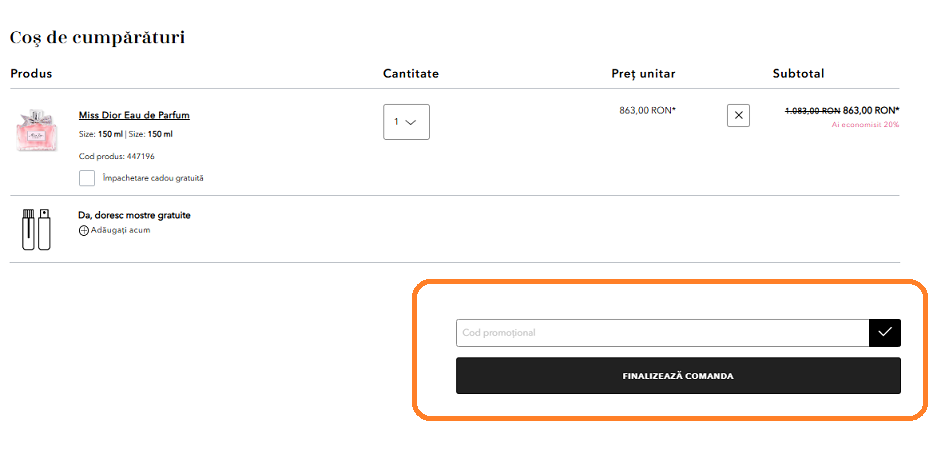The height and width of the screenshot is (450, 933).
Task: Apply promo code with checkmark icon
Action: (x=885, y=333)
